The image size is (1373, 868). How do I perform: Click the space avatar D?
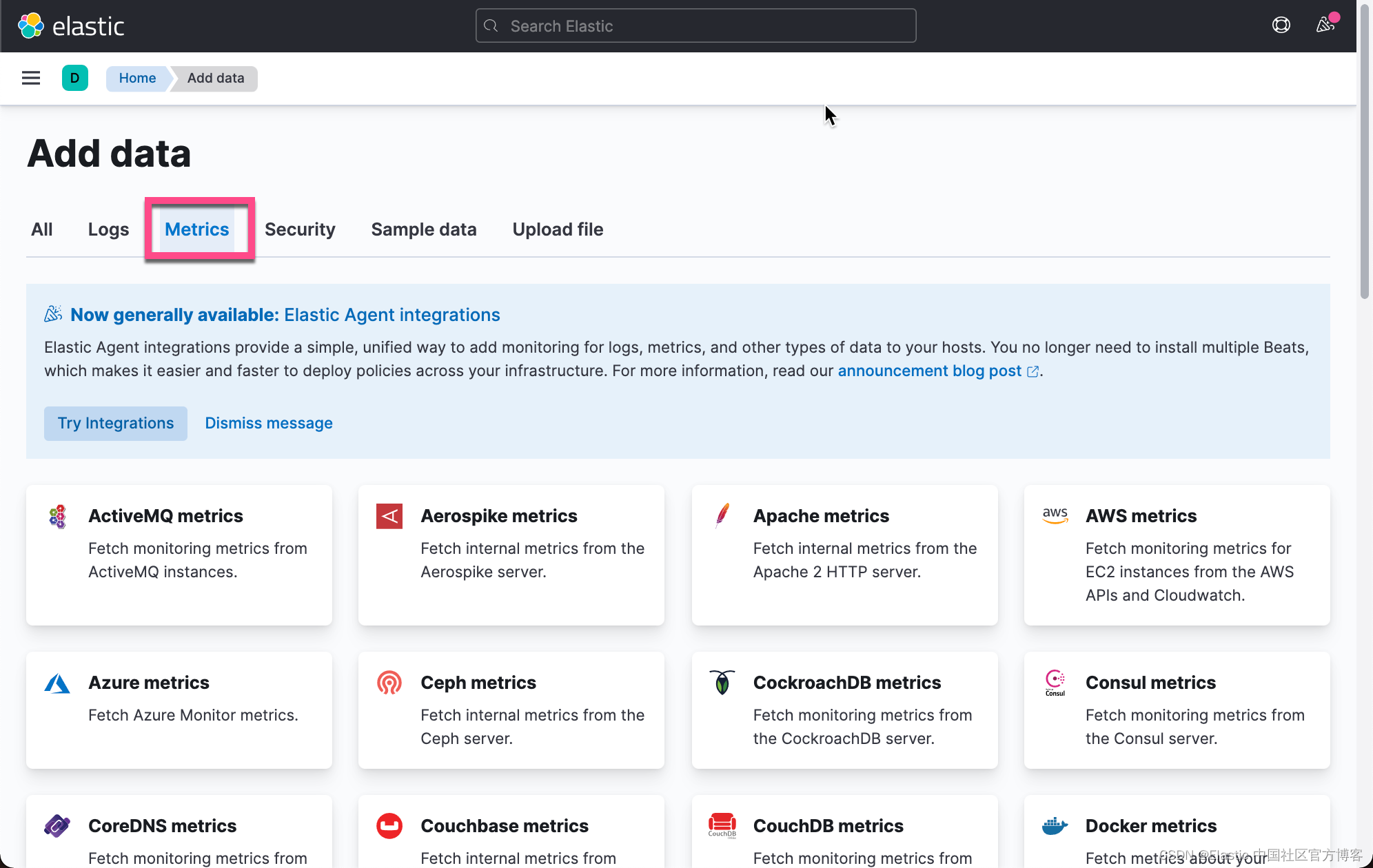pos(74,78)
